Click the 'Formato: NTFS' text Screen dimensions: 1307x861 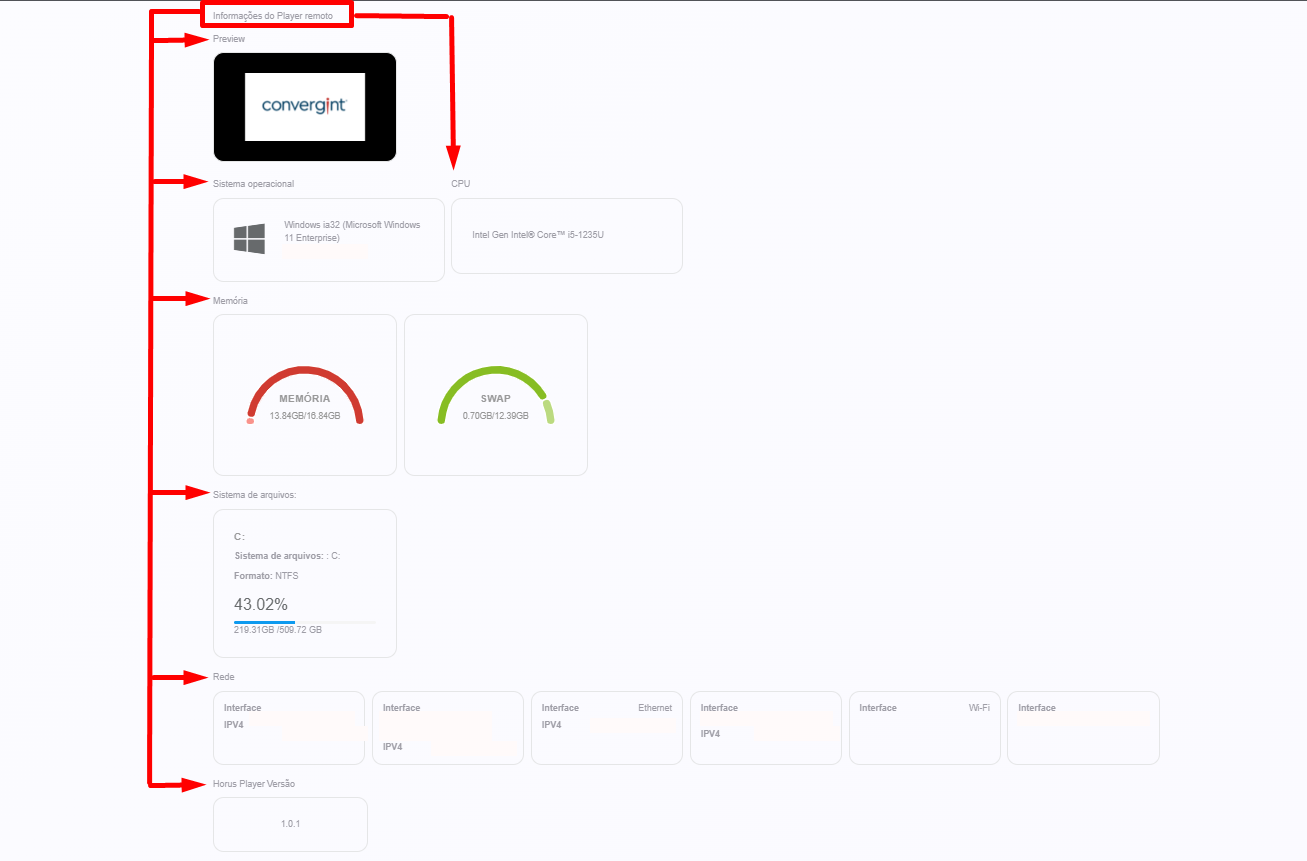(266, 576)
